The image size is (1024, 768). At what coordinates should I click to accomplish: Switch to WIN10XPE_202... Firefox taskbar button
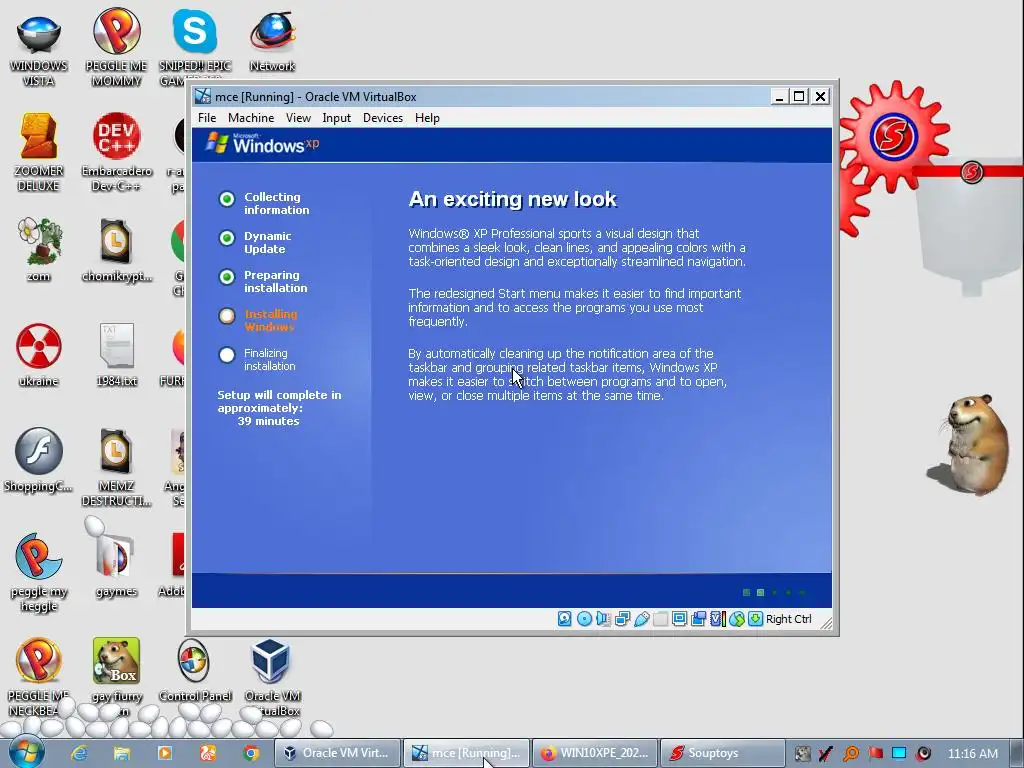coord(596,753)
